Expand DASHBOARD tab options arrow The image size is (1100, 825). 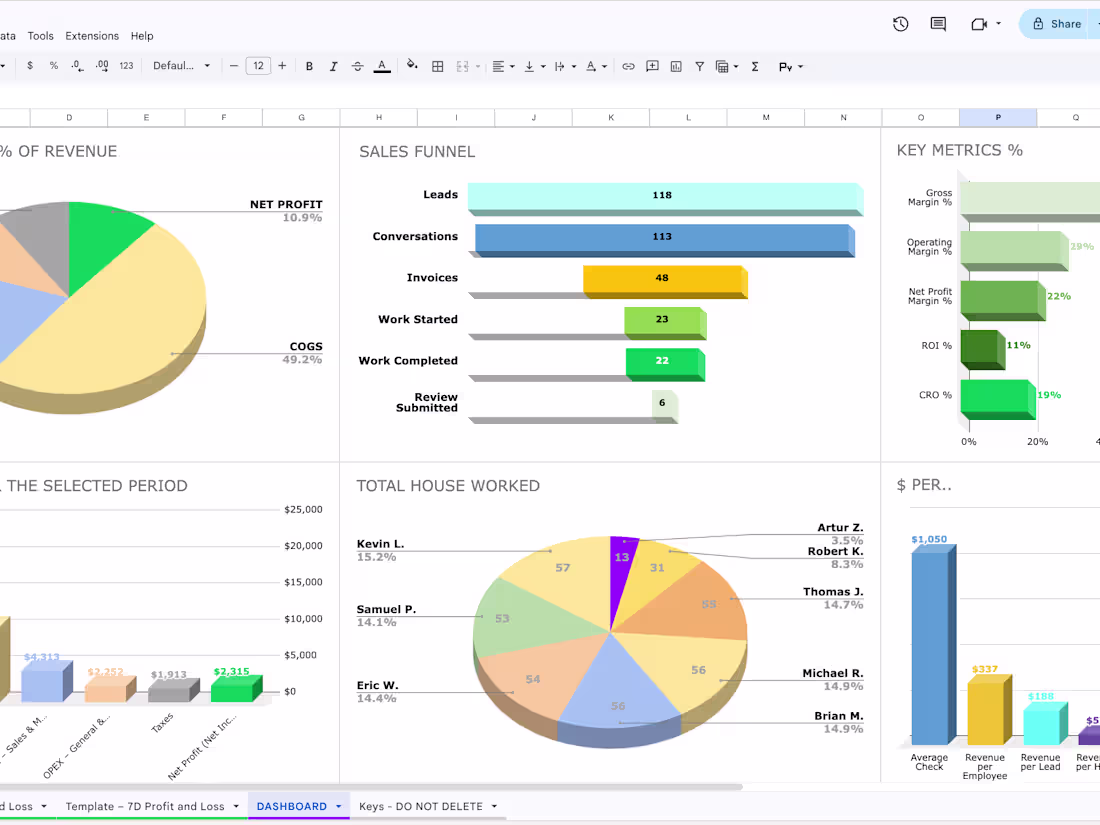coord(339,807)
